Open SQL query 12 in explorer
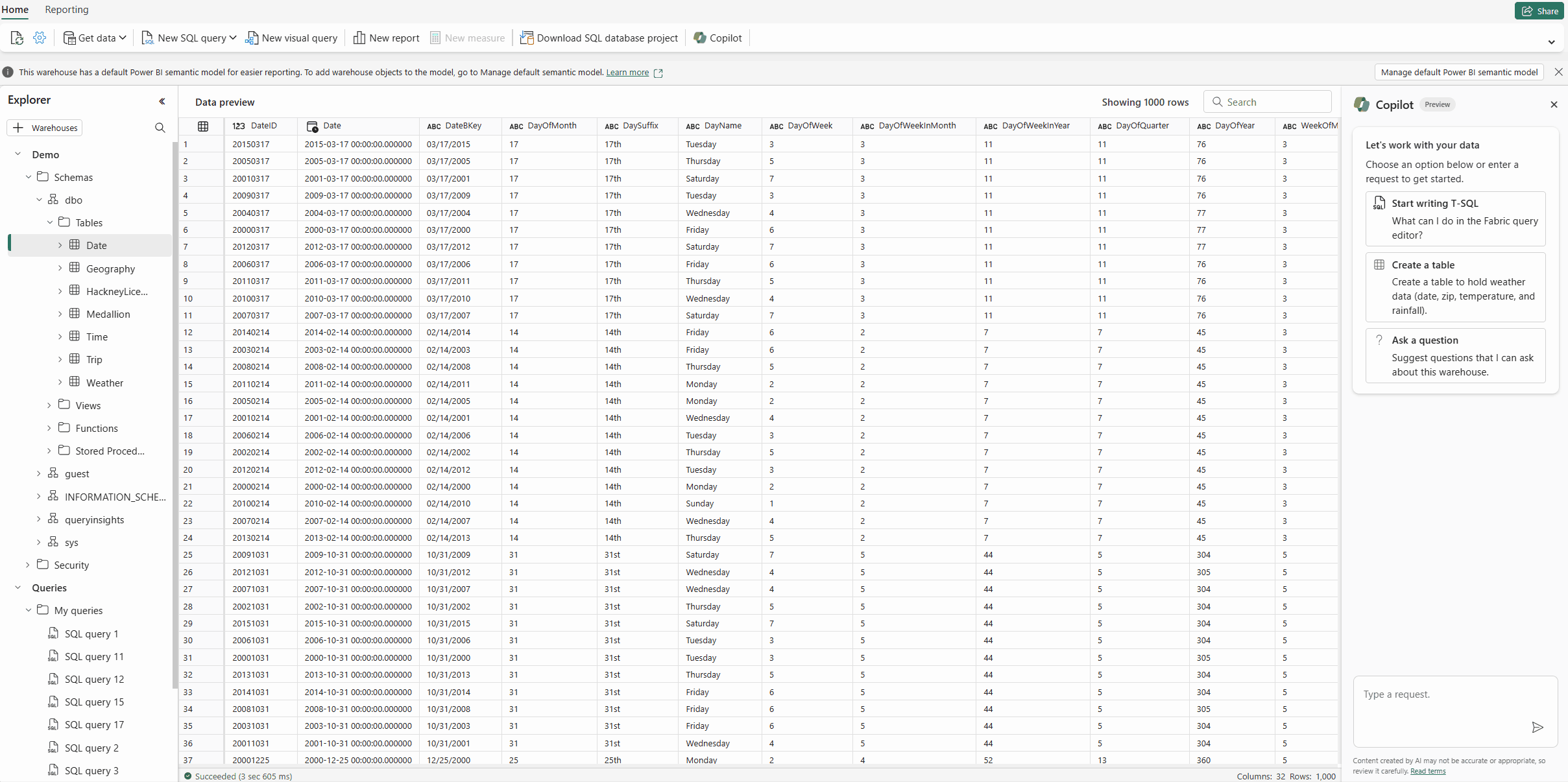Image resolution: width=1568 pixels, height=782 pixels. point(94,679)
